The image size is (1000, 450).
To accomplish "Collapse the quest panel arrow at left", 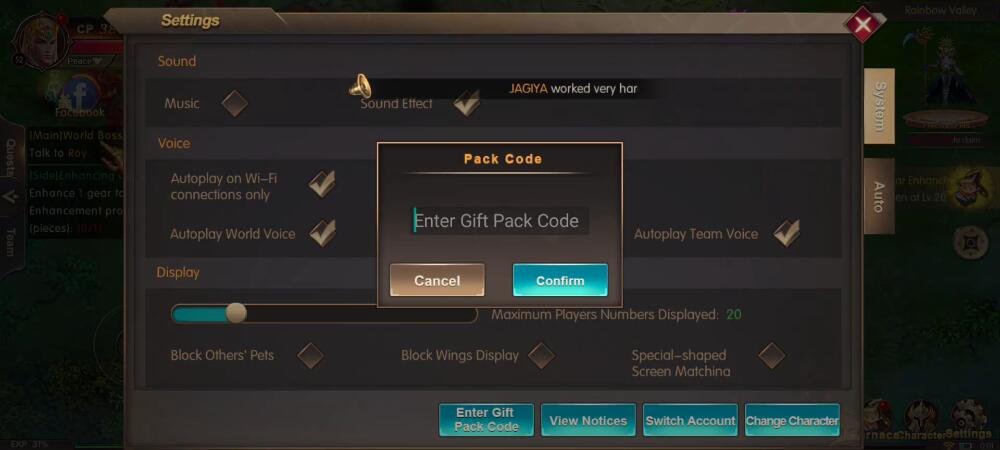I will coord(10,198).
